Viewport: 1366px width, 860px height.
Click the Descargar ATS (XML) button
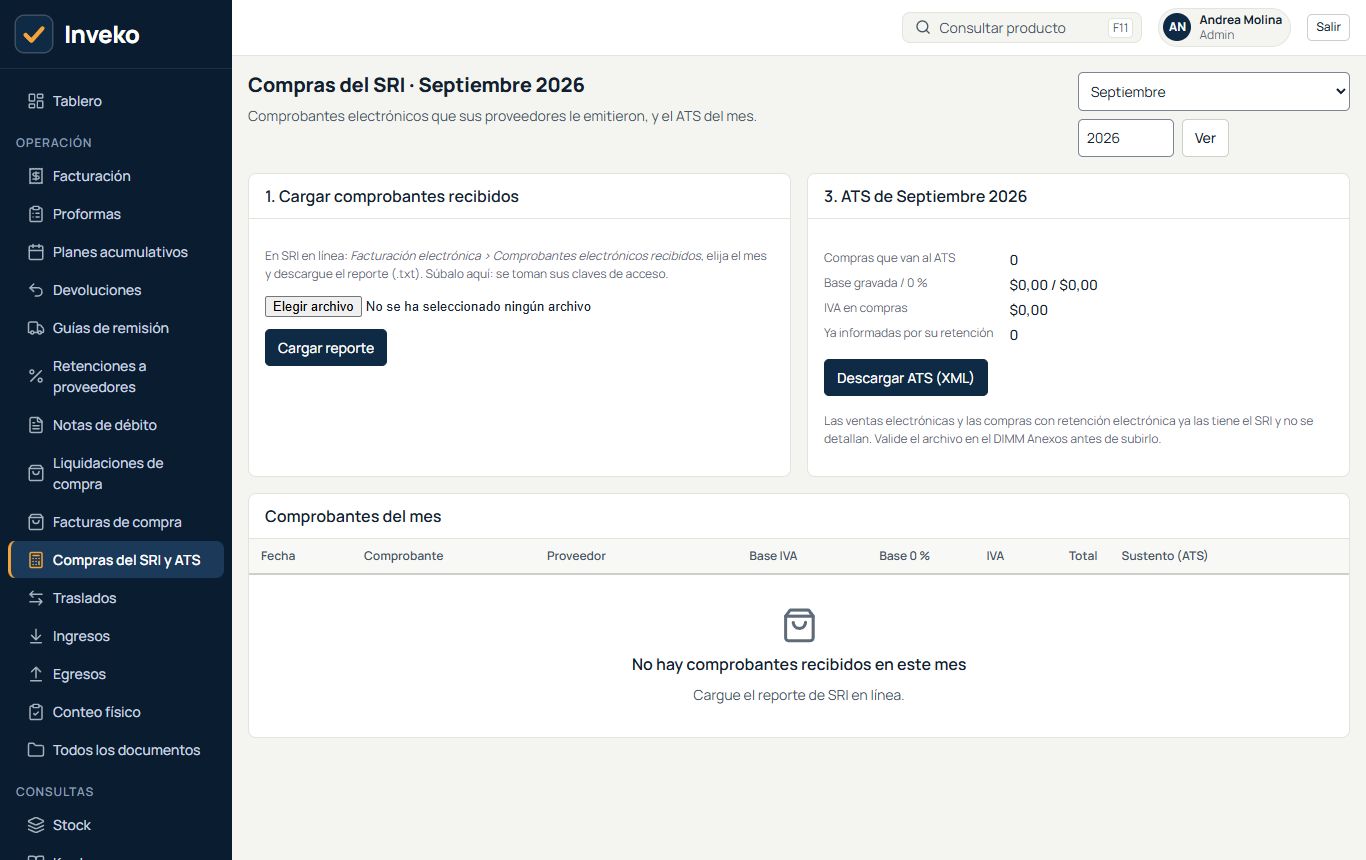(906, 378)
